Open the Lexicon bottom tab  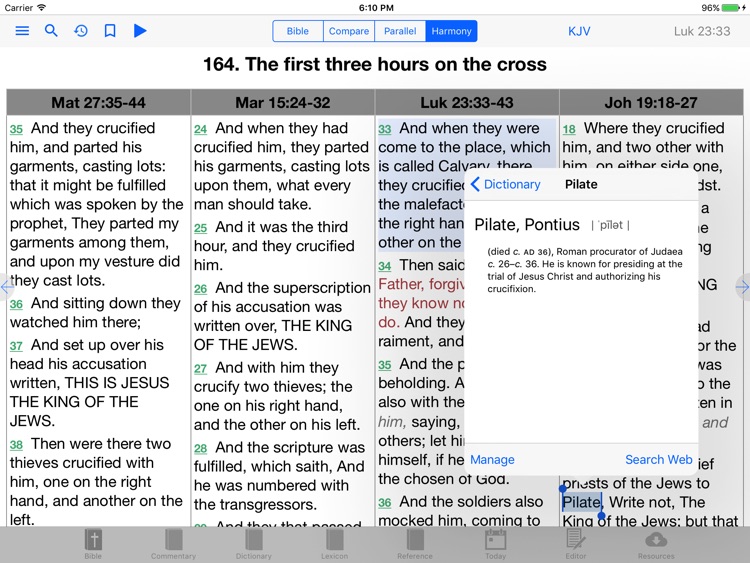(x=334, y=544)
